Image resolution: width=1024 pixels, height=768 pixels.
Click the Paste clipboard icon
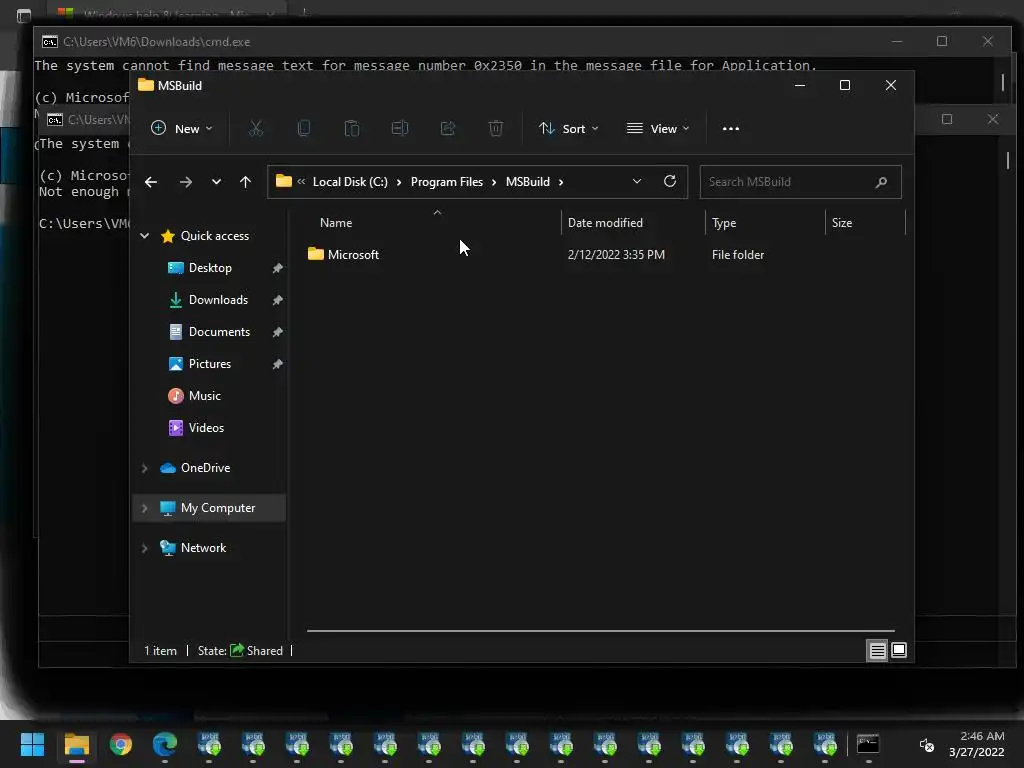point(352,129)
